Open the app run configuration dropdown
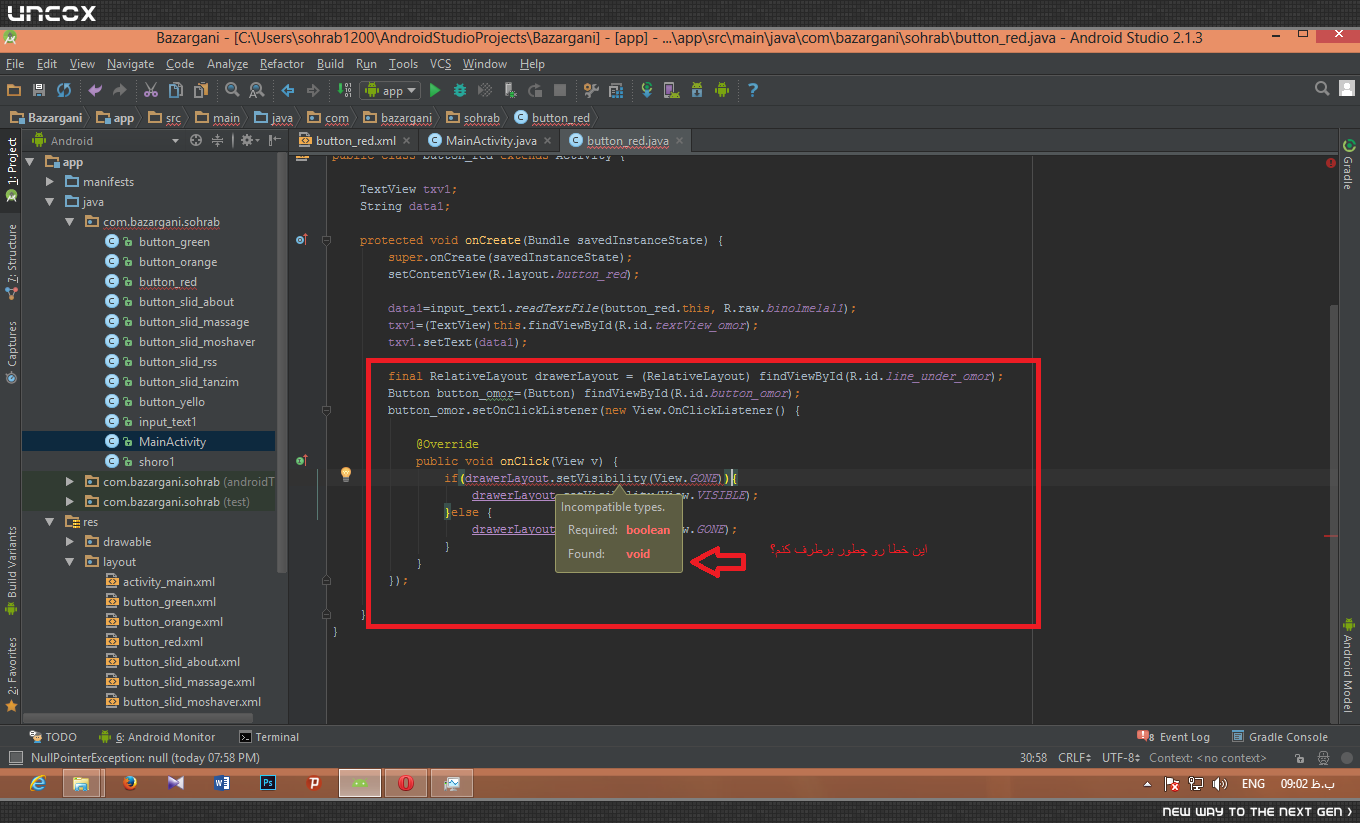This screenshot has width=1360, height=823. pyautogui.click(x=392, y=90)
